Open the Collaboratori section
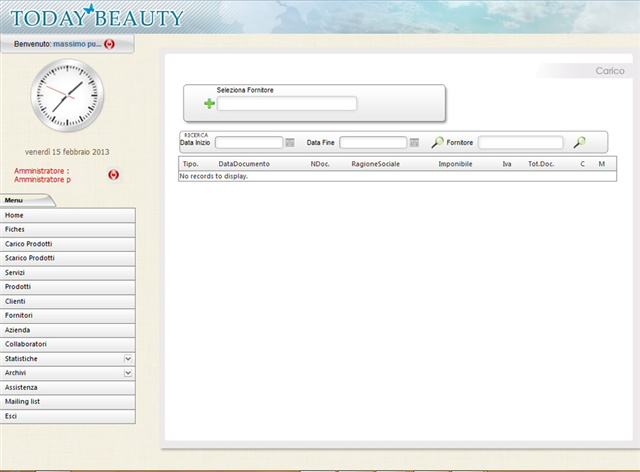 (67, 344)
